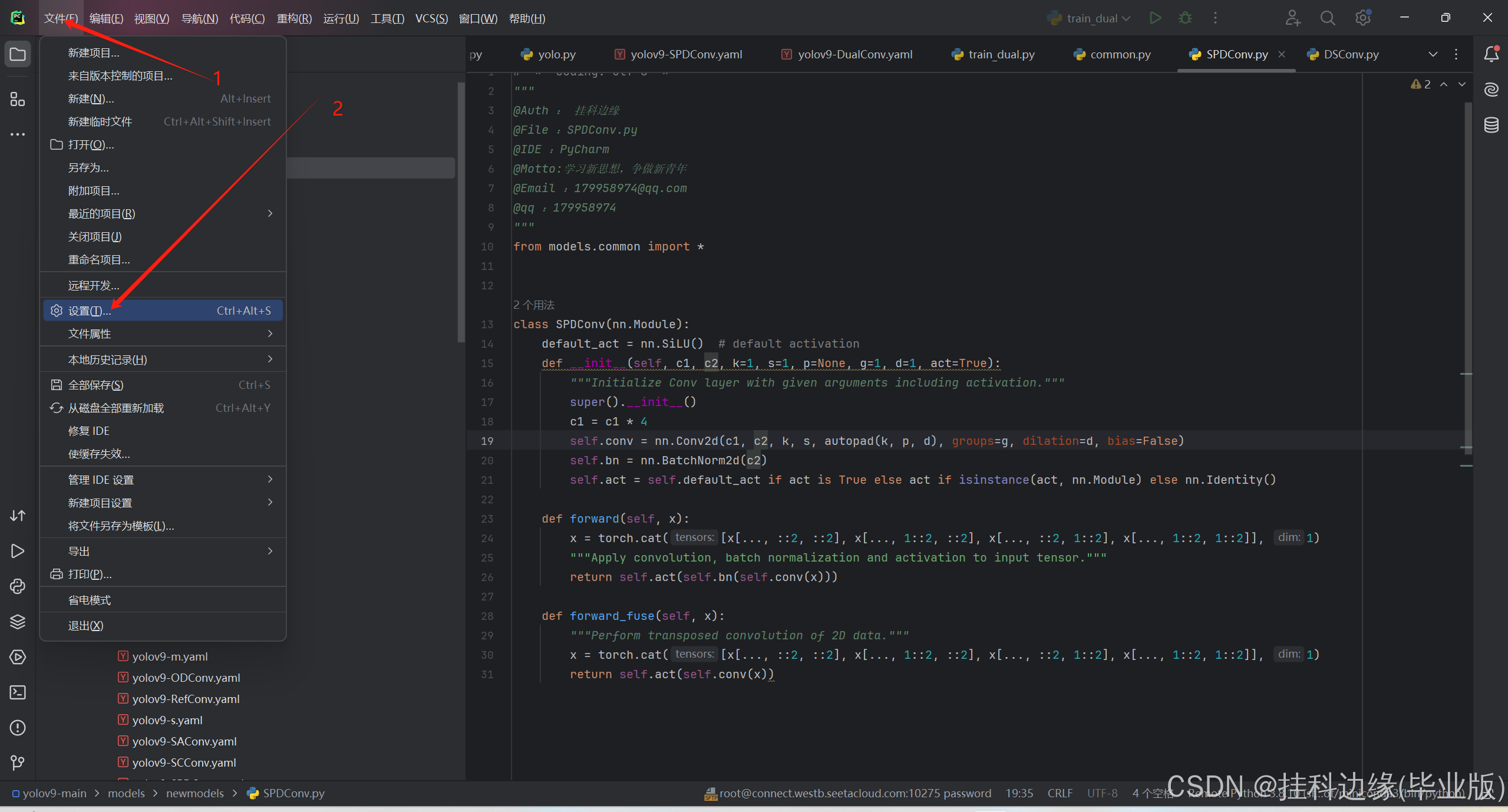Choose 省电模式 menu item

point(163,600)
